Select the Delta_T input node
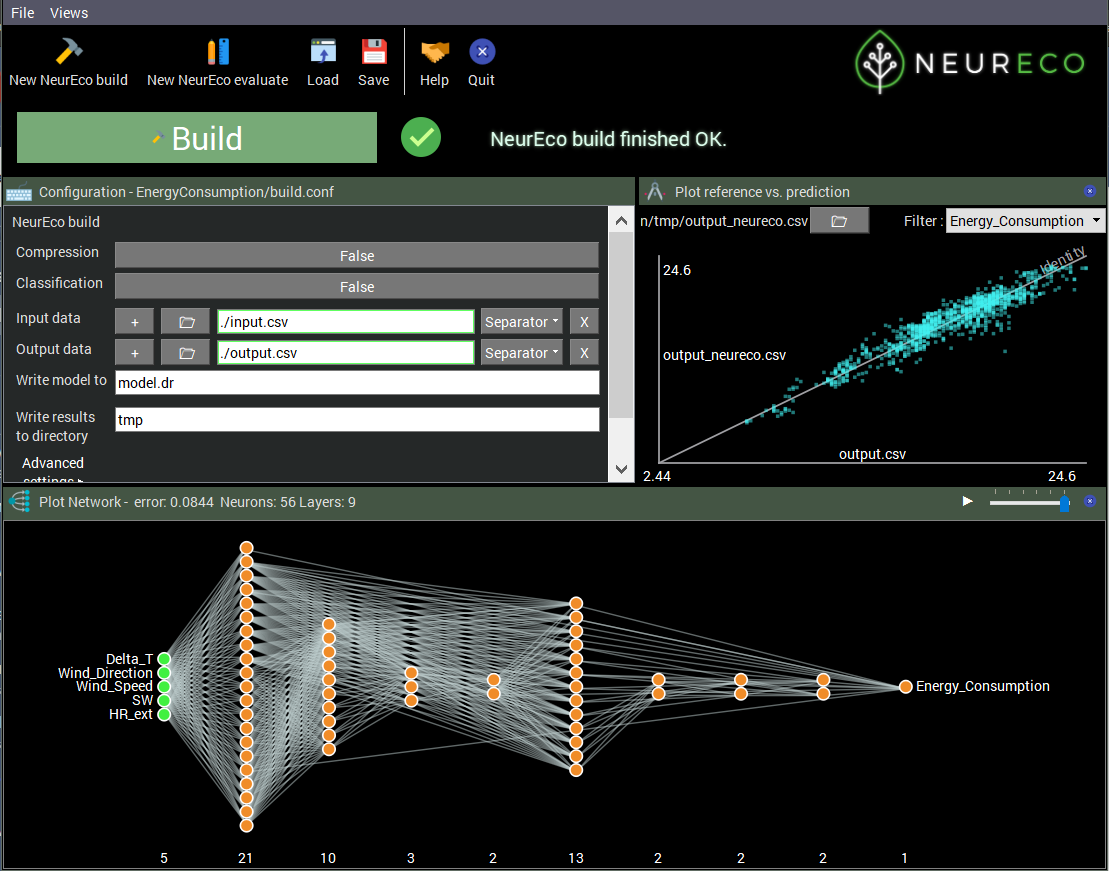The image size is (1109, 871). (x=164, y=659)
